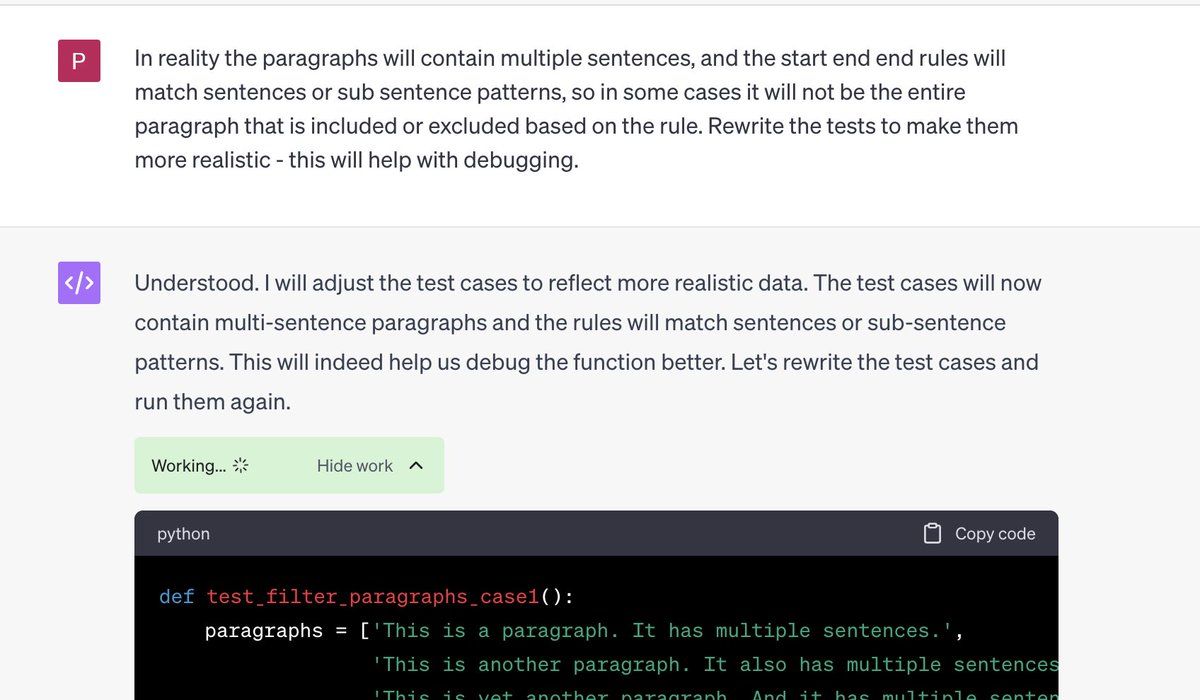Click the clipboard icon in code header

coord(932,534)
